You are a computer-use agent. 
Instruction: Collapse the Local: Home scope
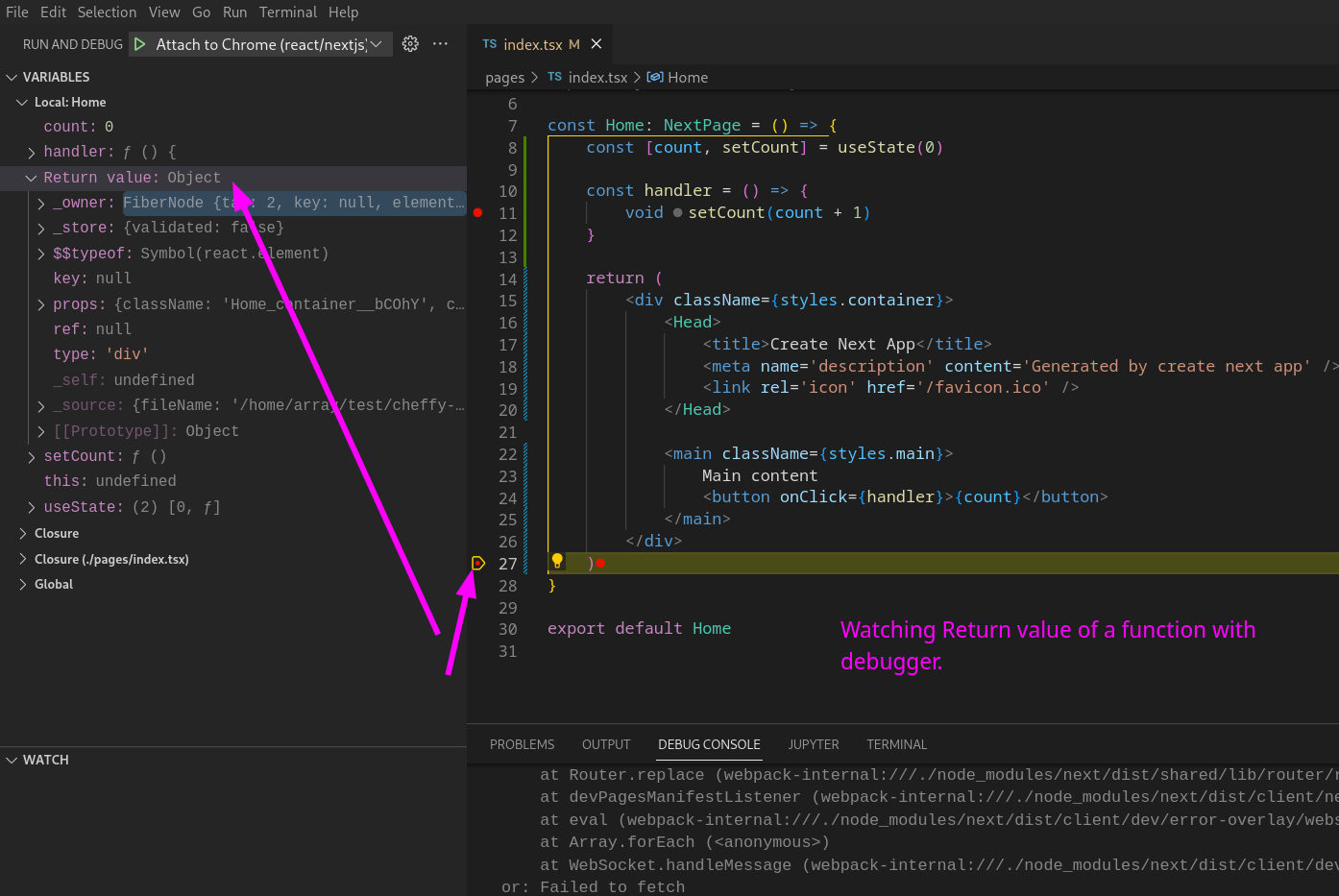(x=22, y=102)
